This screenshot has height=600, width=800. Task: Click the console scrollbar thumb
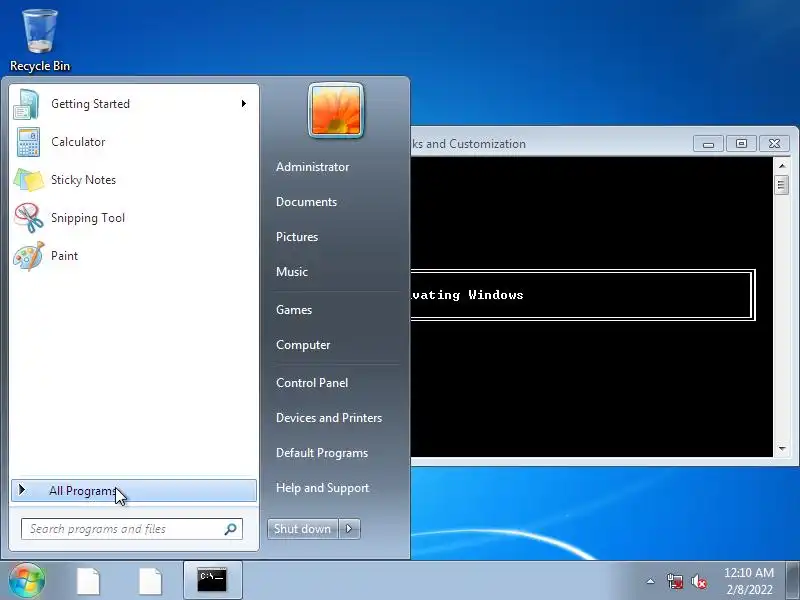(x=782, y=185)
